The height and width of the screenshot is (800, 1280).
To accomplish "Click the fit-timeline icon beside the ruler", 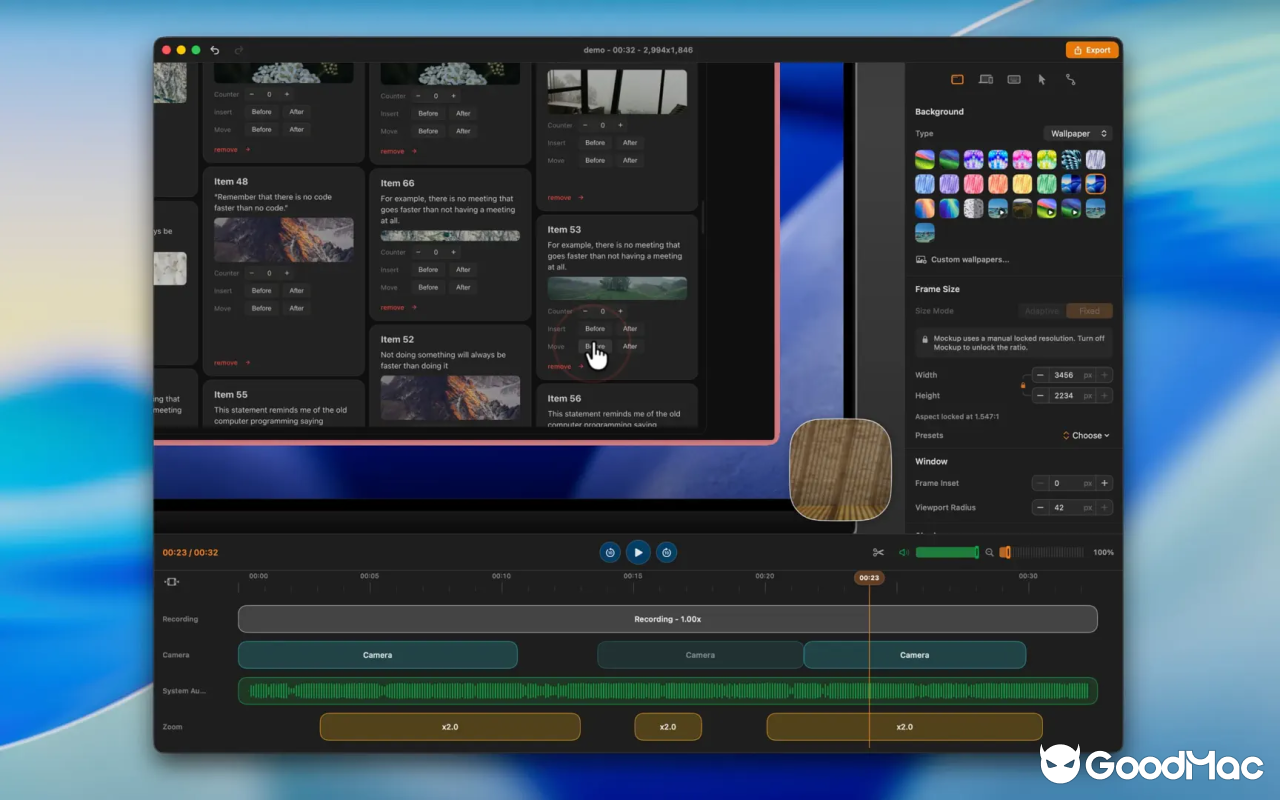I will point(172,582).
